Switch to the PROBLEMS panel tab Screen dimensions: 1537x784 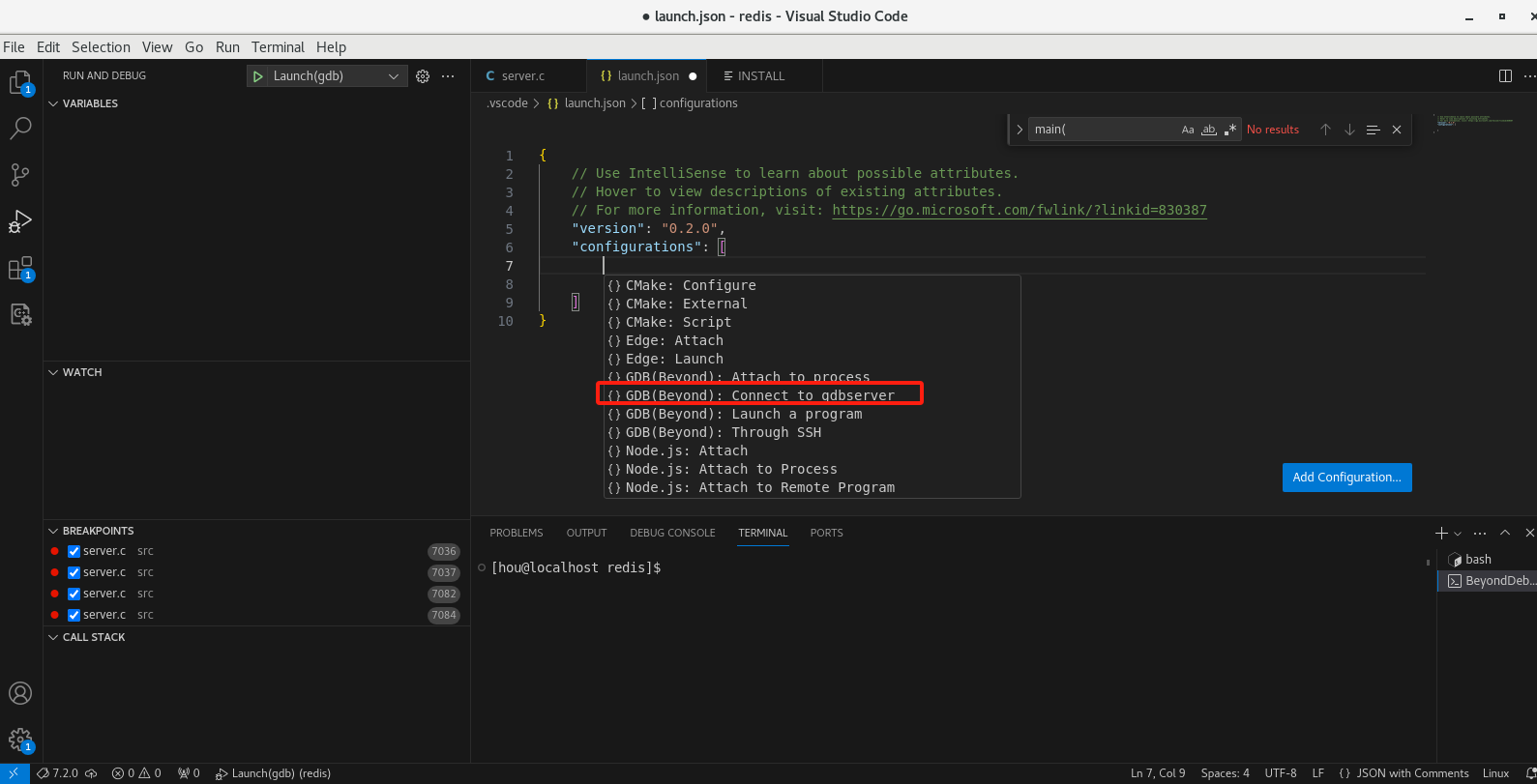(x=517, y=533)
